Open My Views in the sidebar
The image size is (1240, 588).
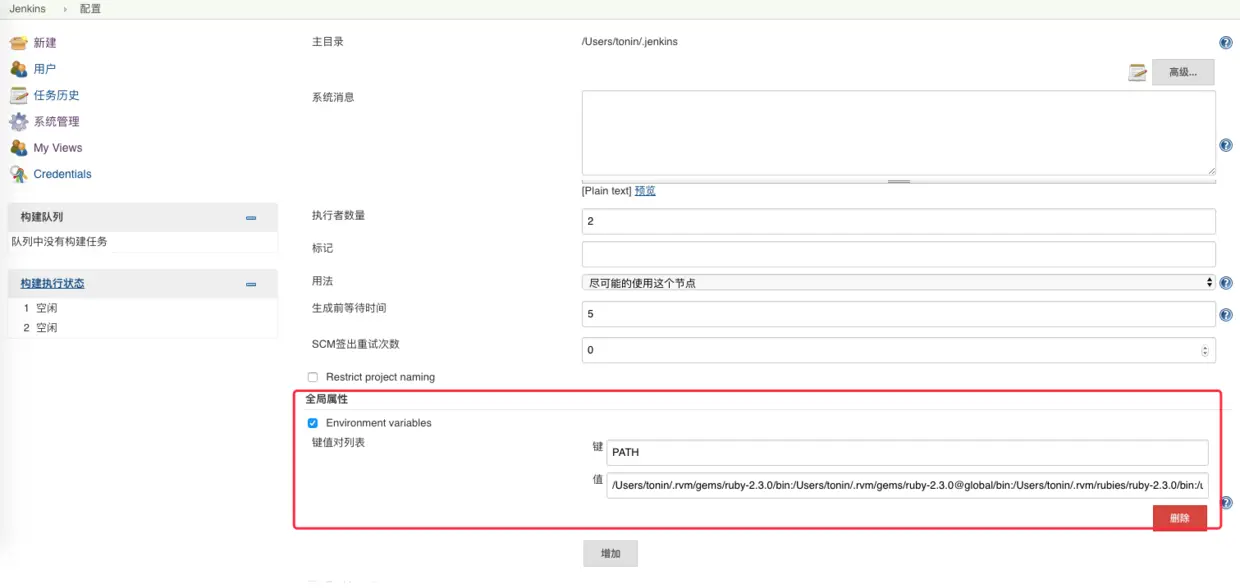58,147
